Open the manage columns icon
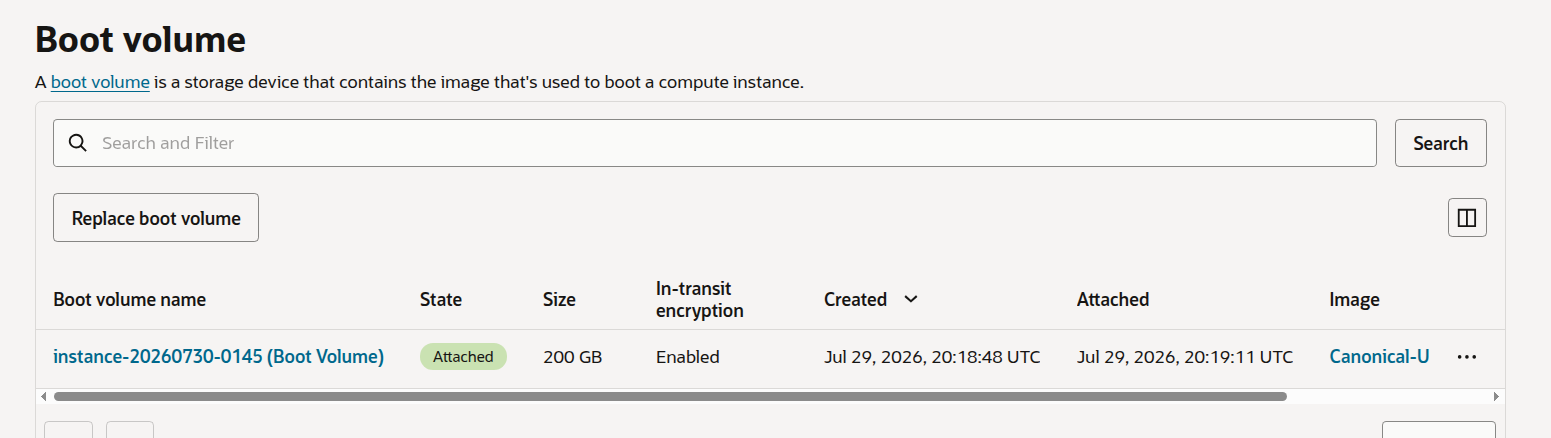This screenshot has height=438, width=1551. pyautogui.click(x=1467, y=218)
